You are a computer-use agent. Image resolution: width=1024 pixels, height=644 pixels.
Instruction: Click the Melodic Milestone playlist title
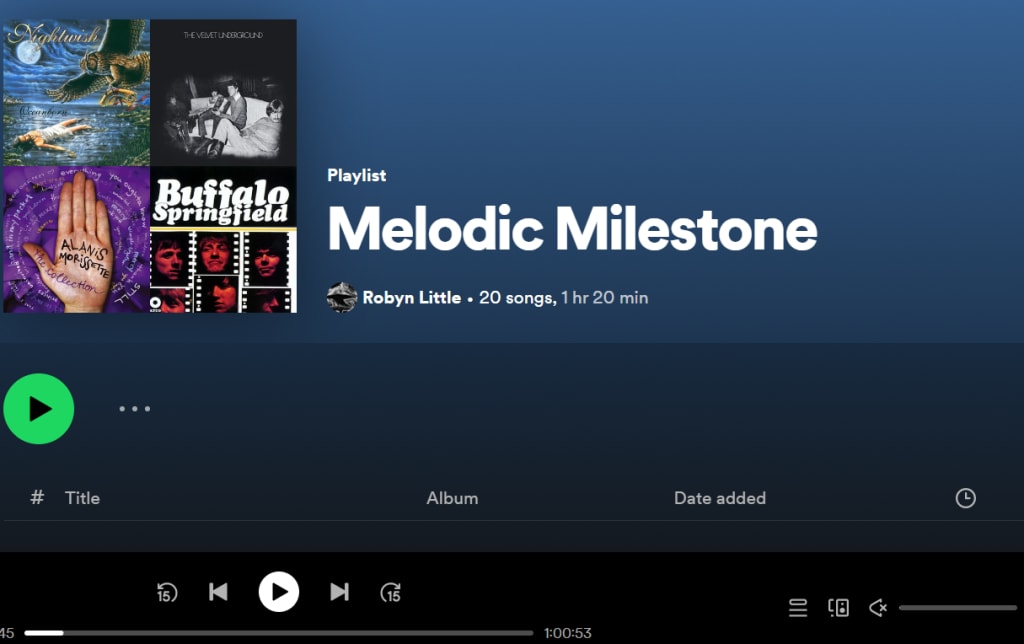click(x=572, y=229)
